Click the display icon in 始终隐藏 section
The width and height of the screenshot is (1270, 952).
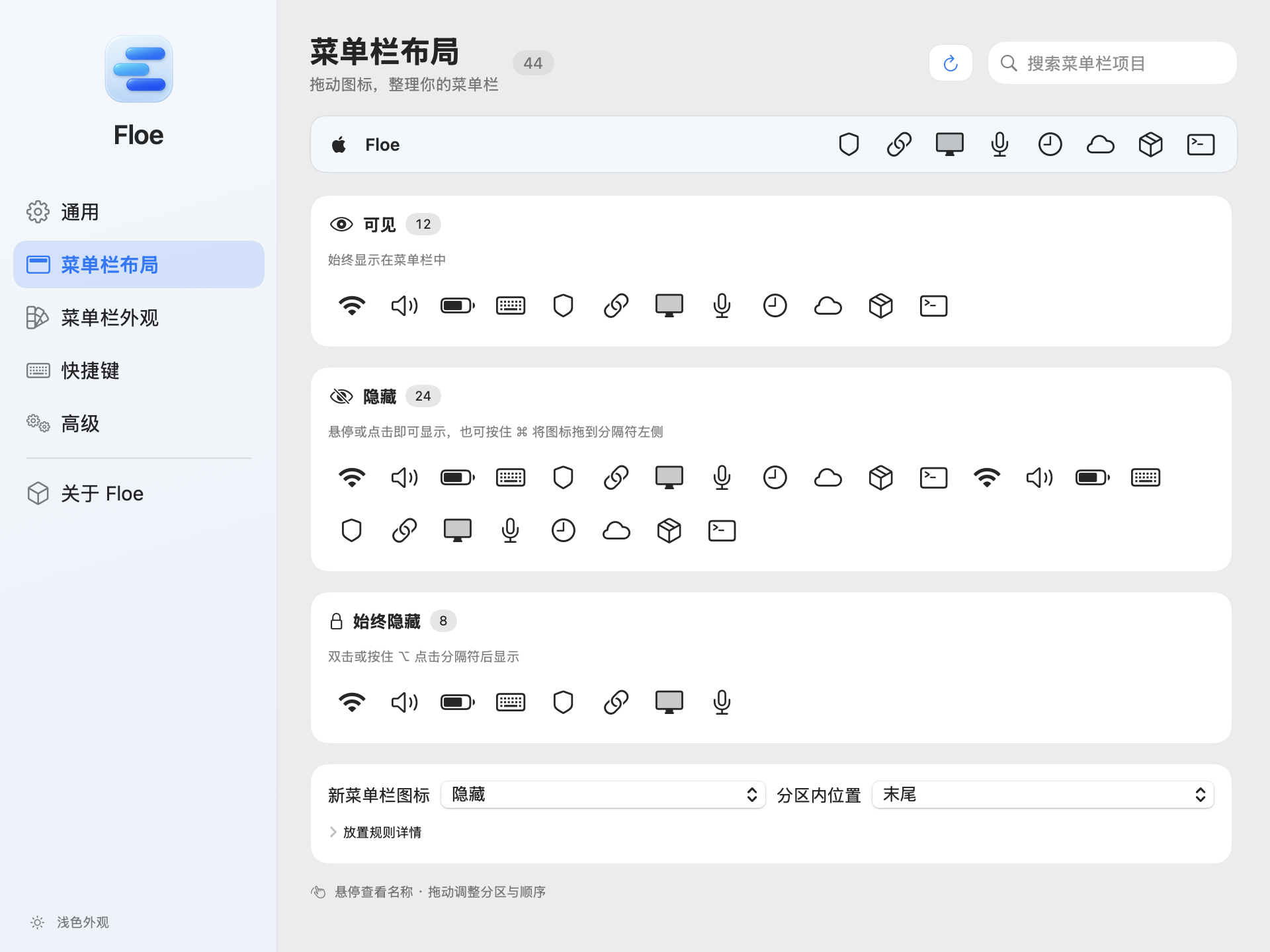click(669, 702)
